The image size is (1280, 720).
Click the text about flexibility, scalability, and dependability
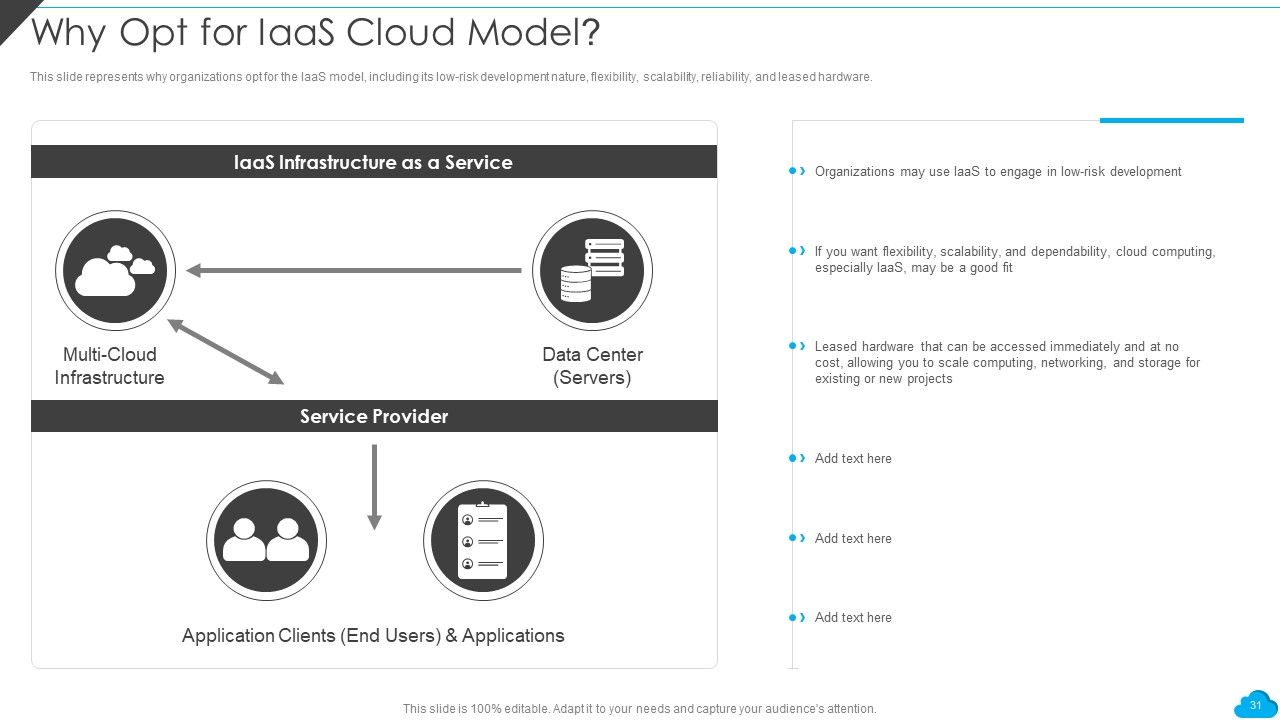coord(1015,260)
